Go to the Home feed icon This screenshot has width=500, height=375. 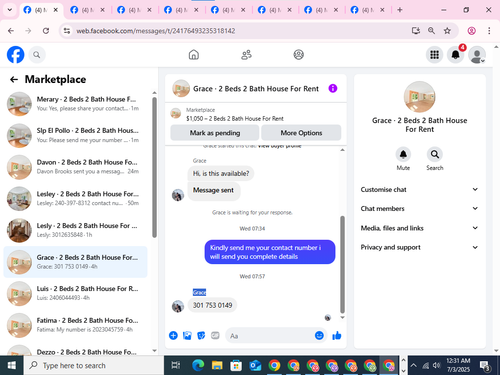click(194, 55)
